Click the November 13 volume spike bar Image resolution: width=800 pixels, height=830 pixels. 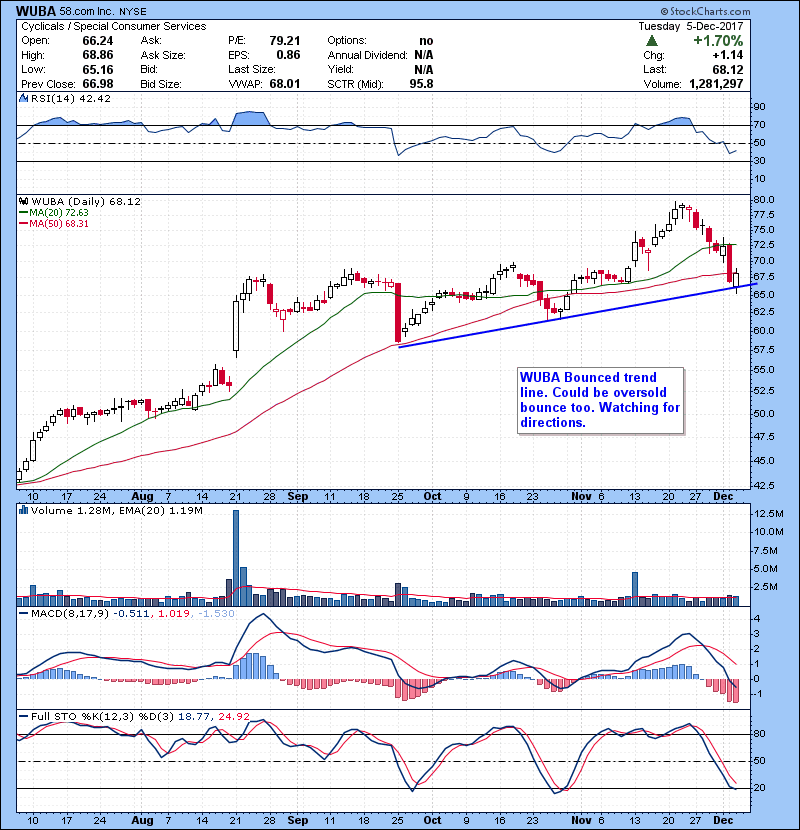coord(635,589)
